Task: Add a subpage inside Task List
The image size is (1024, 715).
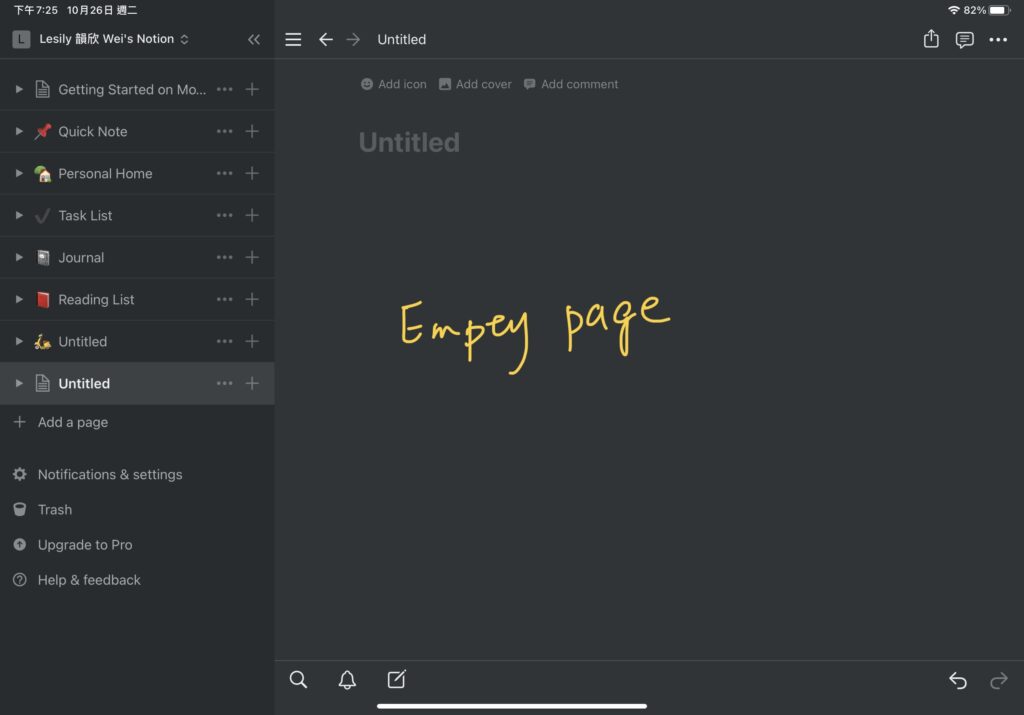Action: pyautogui.click(x=252, y=215)
